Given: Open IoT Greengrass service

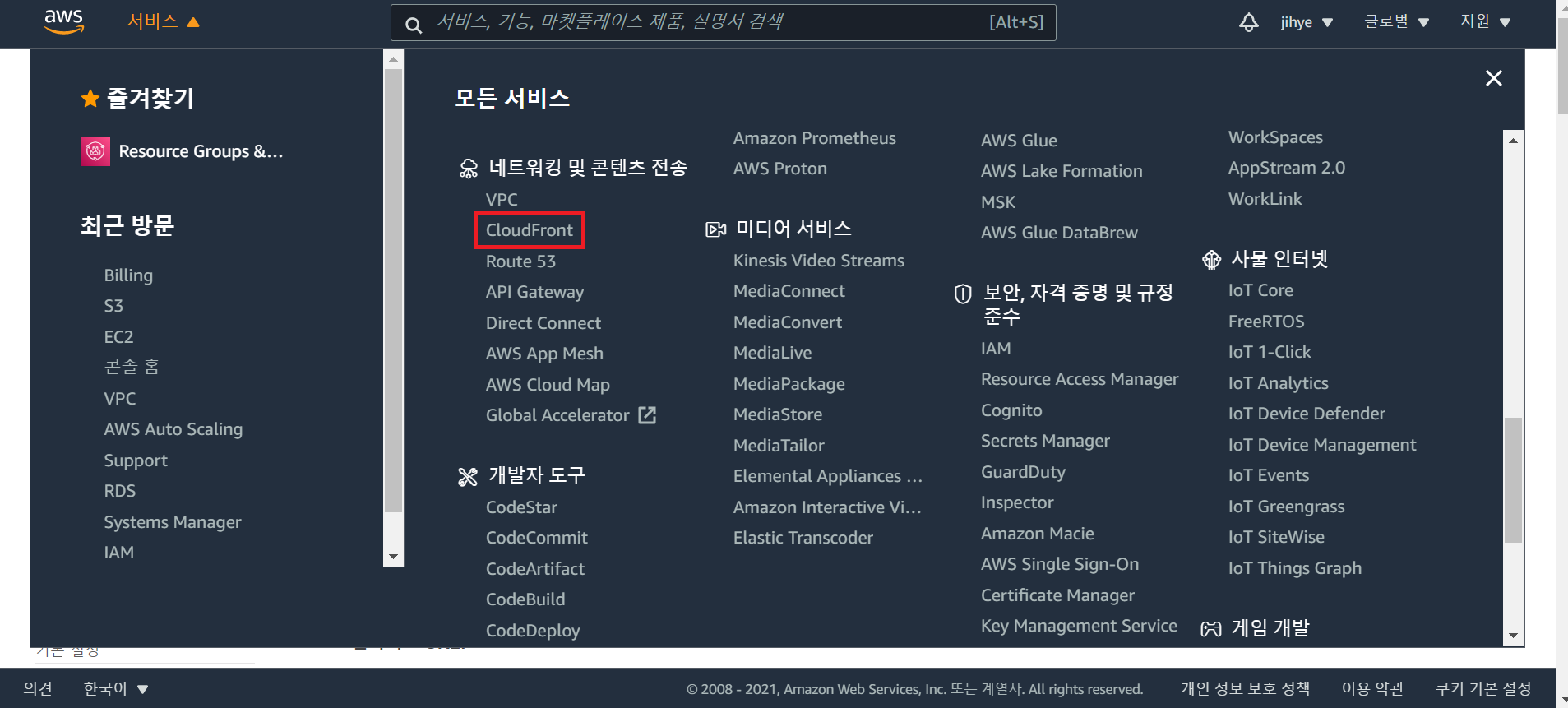Looking at the screenshot, I should tap(1286, 507).
